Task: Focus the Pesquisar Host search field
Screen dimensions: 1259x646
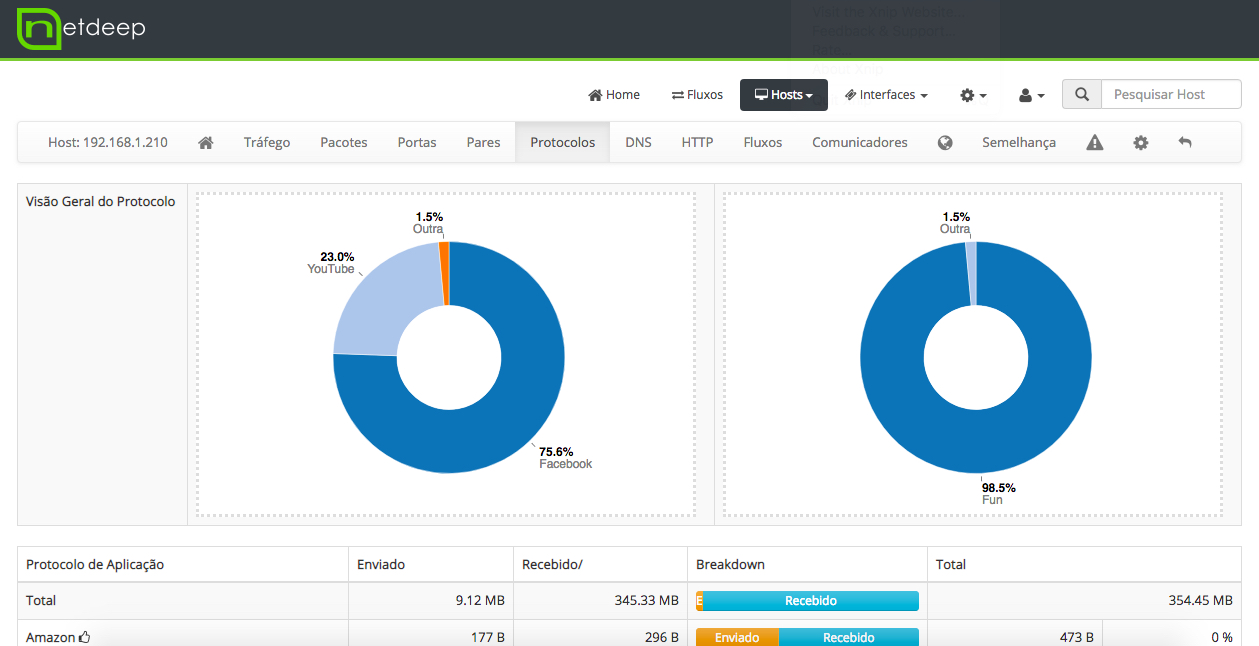Action: (1170, 95)
